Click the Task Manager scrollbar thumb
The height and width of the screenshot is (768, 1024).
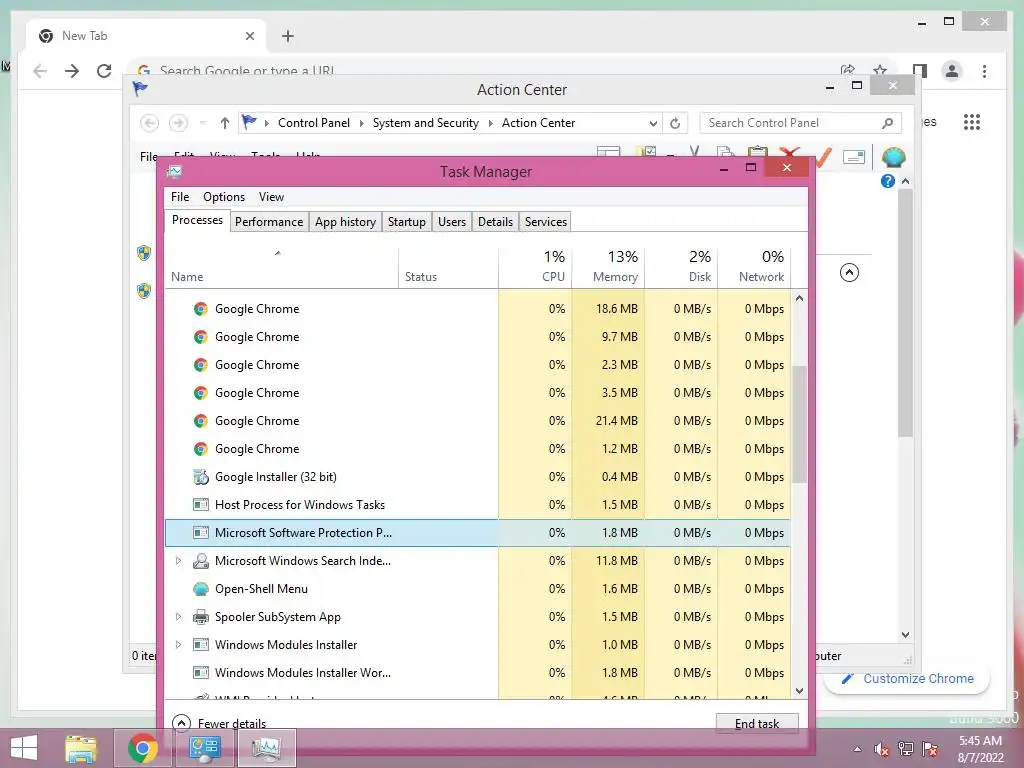(x=799, y=424)
